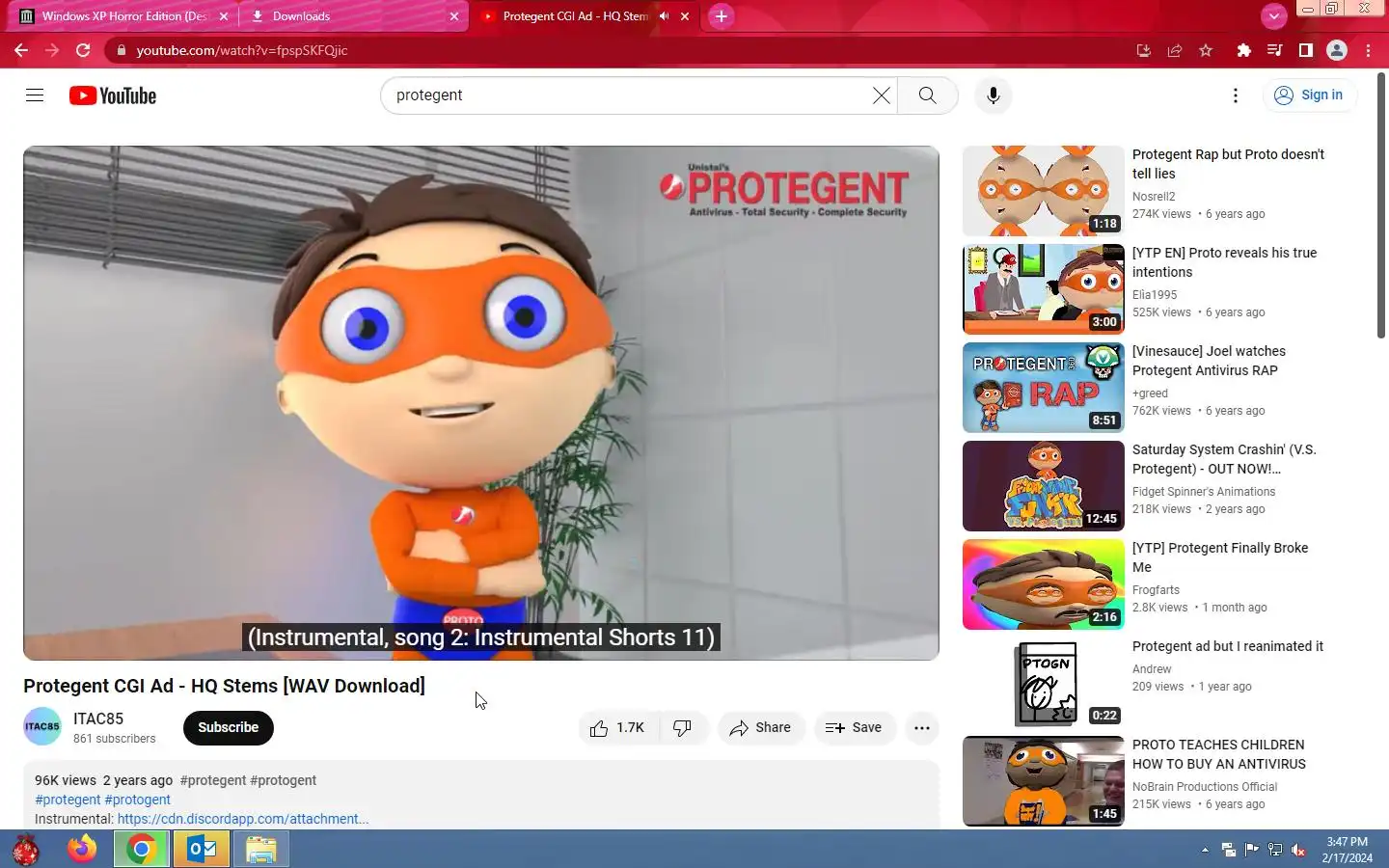1389x868 pixels.
Task: Click the install app icon in address bar
Action: pyautogui.click(x=1144, y=50)
